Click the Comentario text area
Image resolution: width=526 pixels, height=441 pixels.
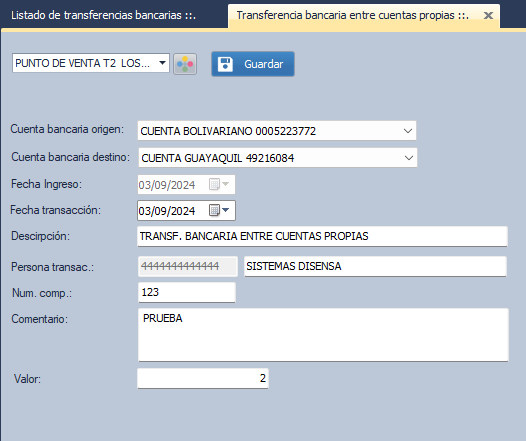point(323,335)
